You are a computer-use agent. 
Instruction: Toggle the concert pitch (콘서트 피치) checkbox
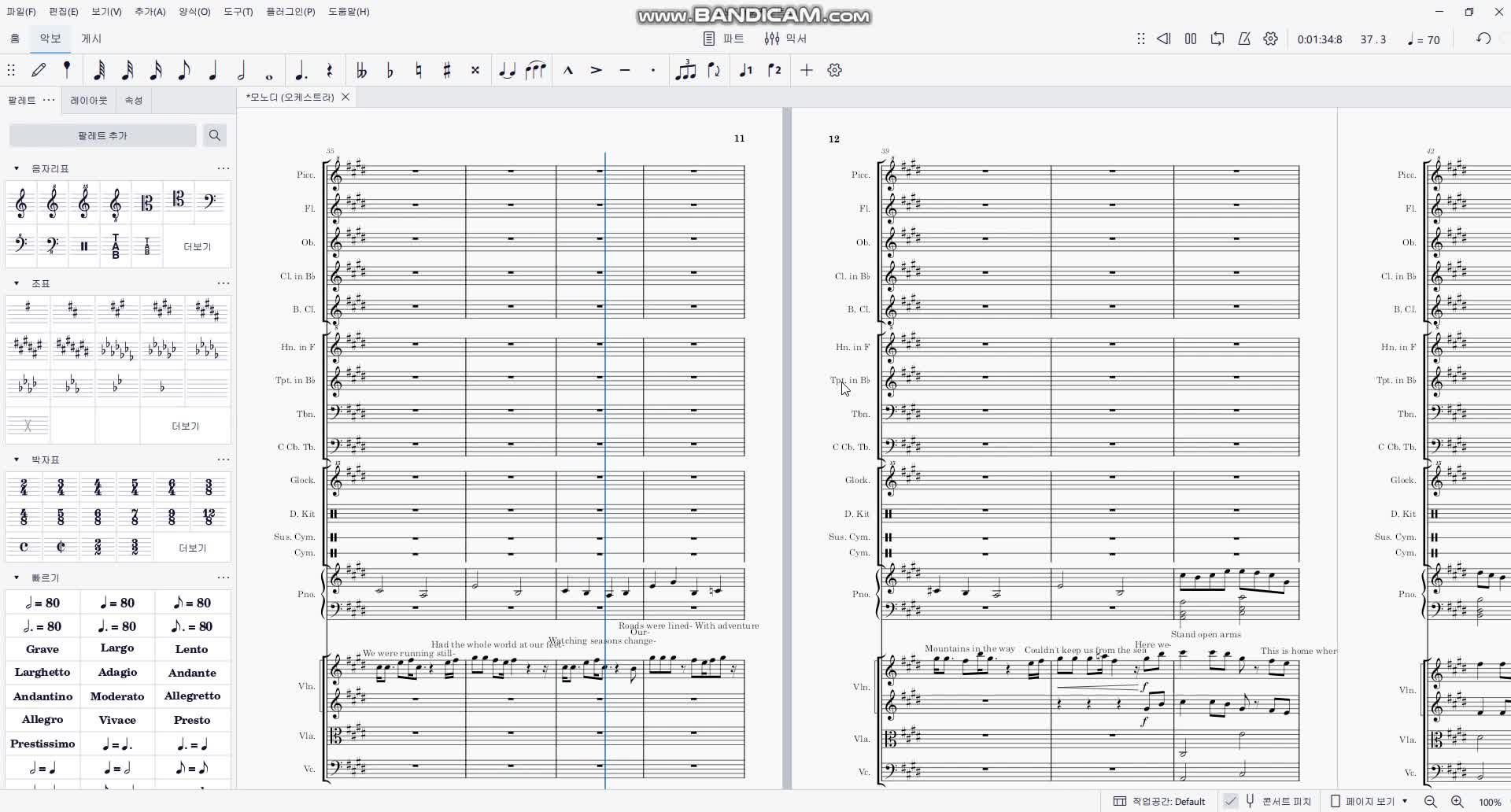tap(1231, 801)
